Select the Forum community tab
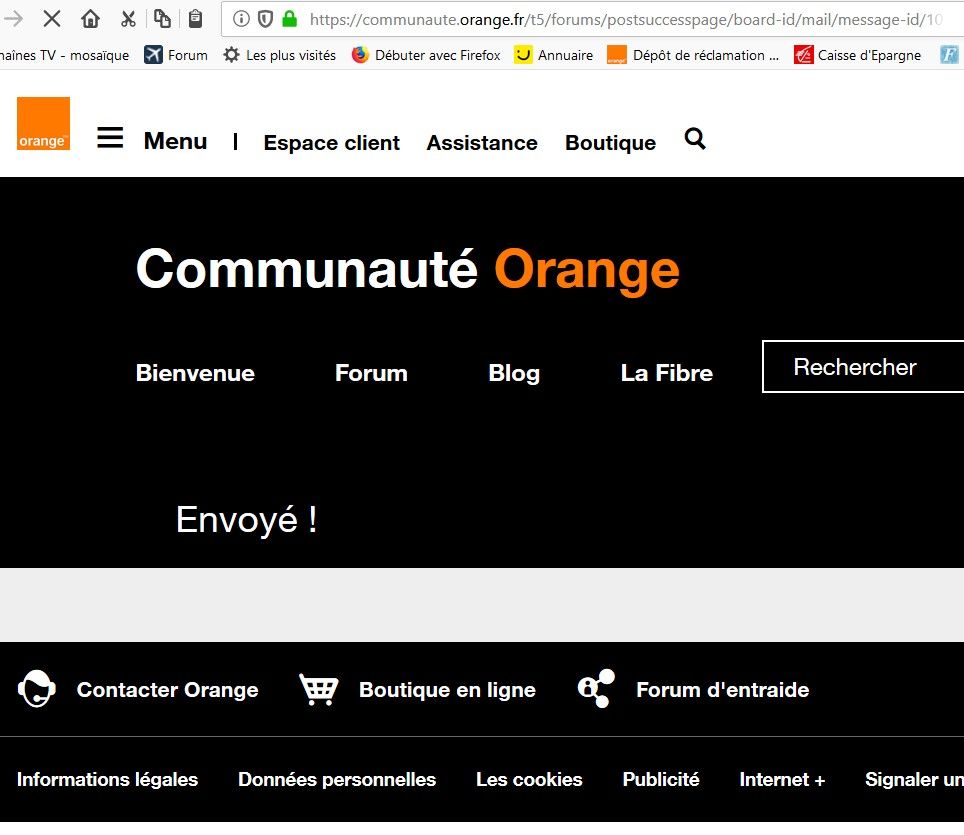 (x=371, y=373)
